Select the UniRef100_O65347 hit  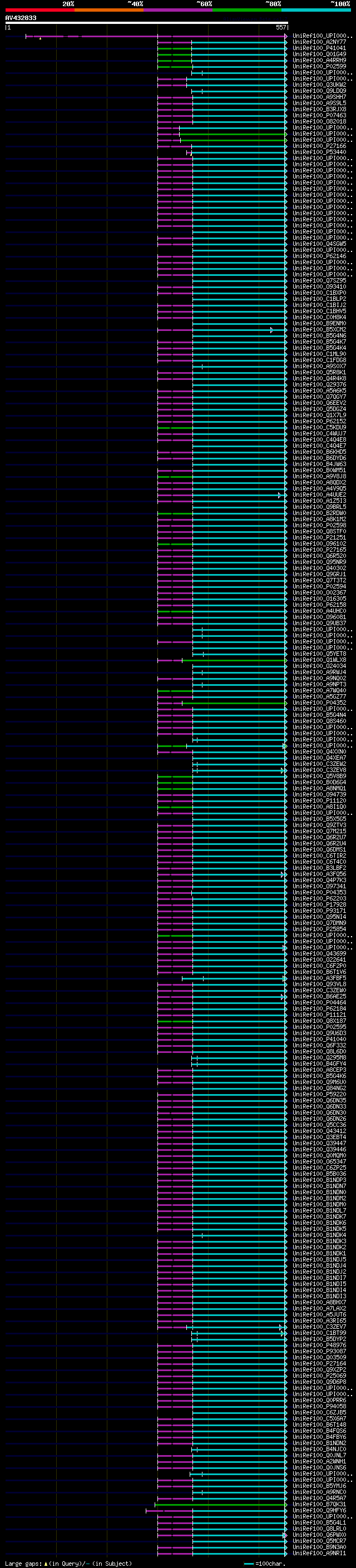[319, 1161]
